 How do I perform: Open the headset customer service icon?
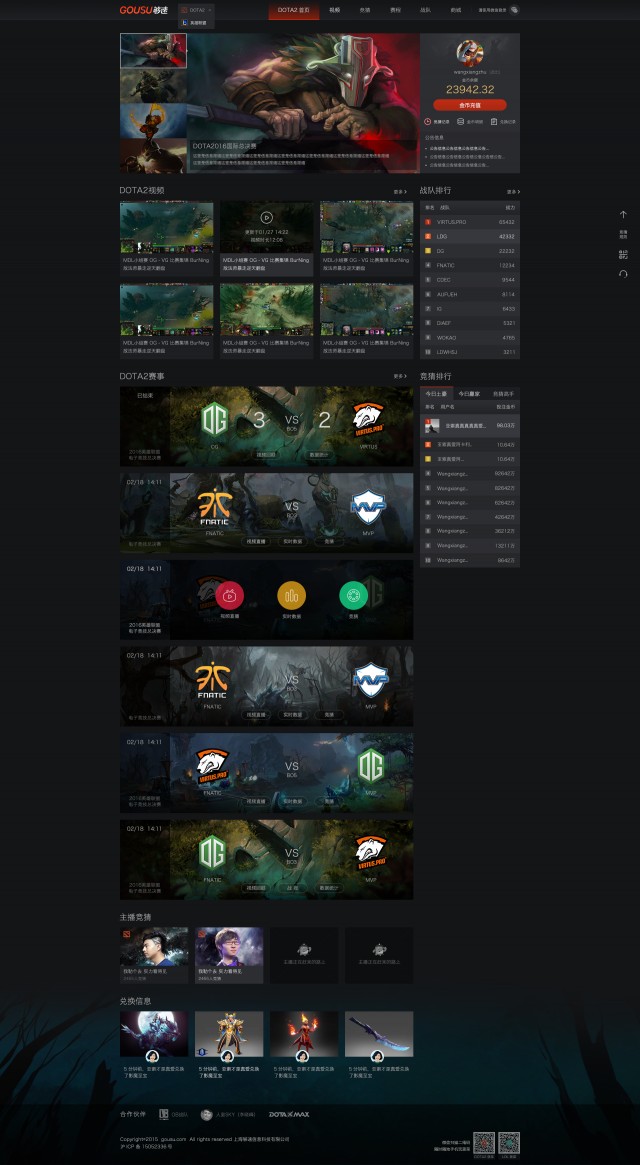[623, 273]
